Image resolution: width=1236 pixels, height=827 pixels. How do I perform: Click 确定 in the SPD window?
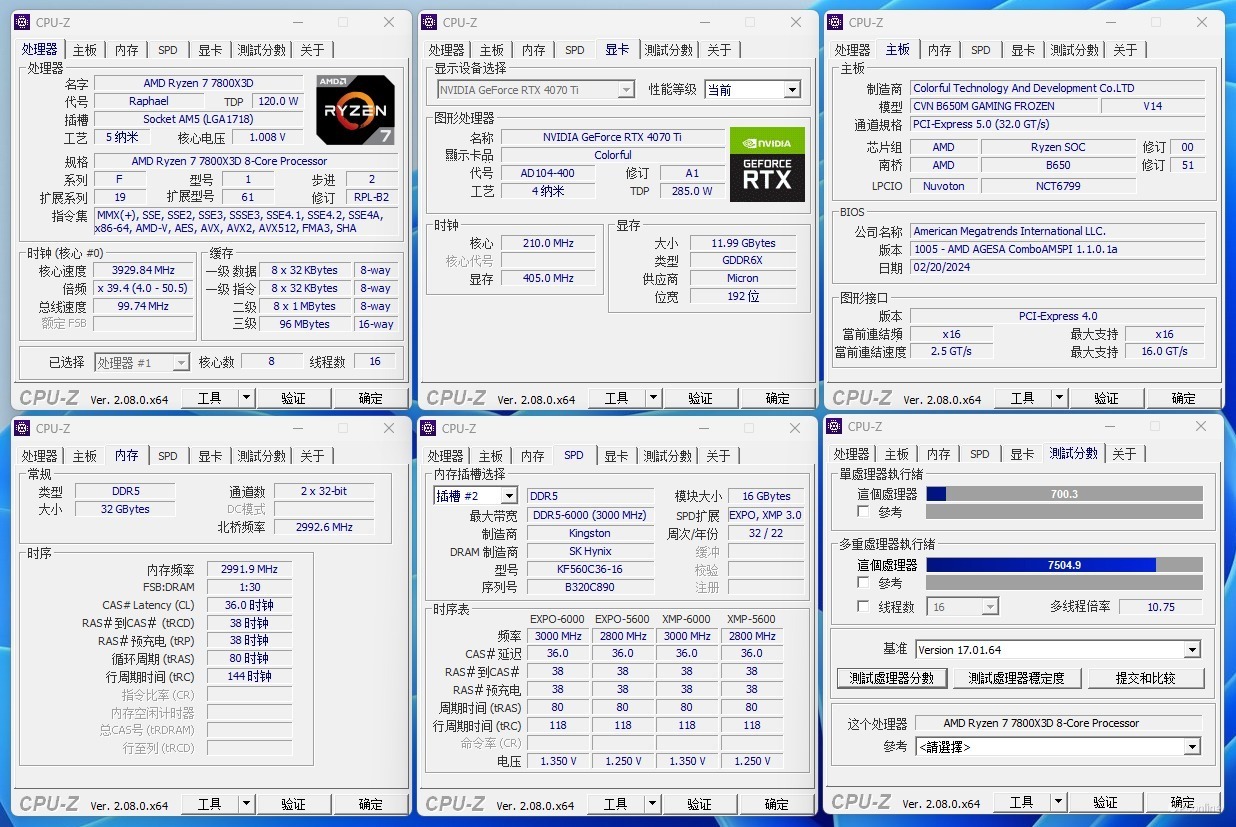coord(777,803)
